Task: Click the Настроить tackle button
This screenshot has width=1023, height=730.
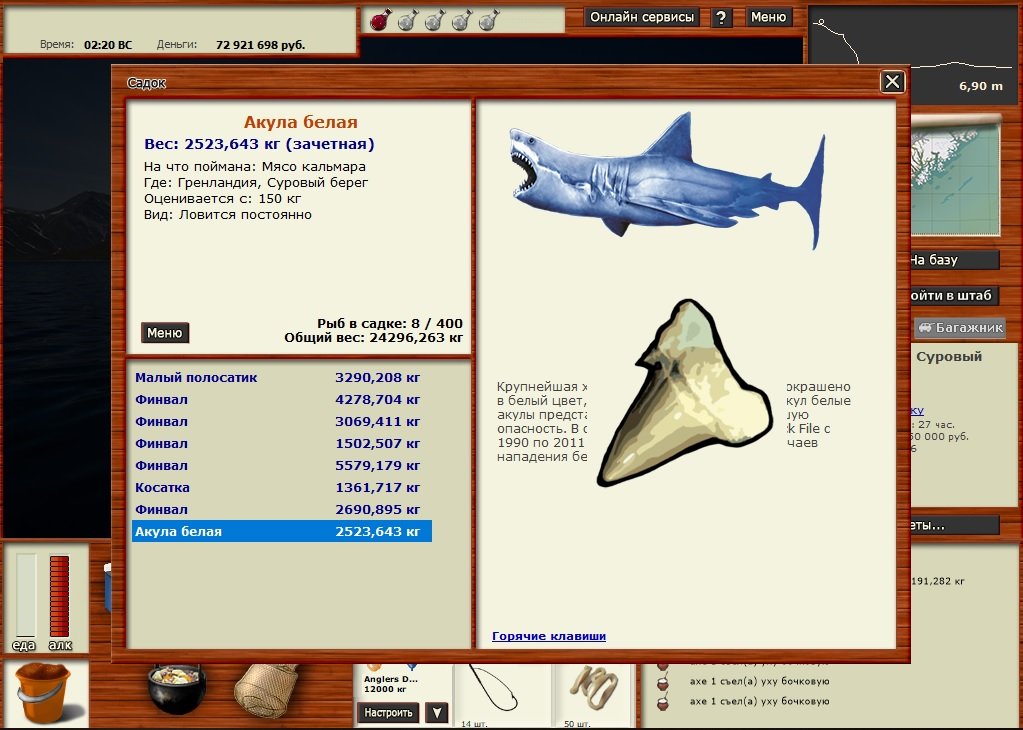Action: [x=388, y=712]
